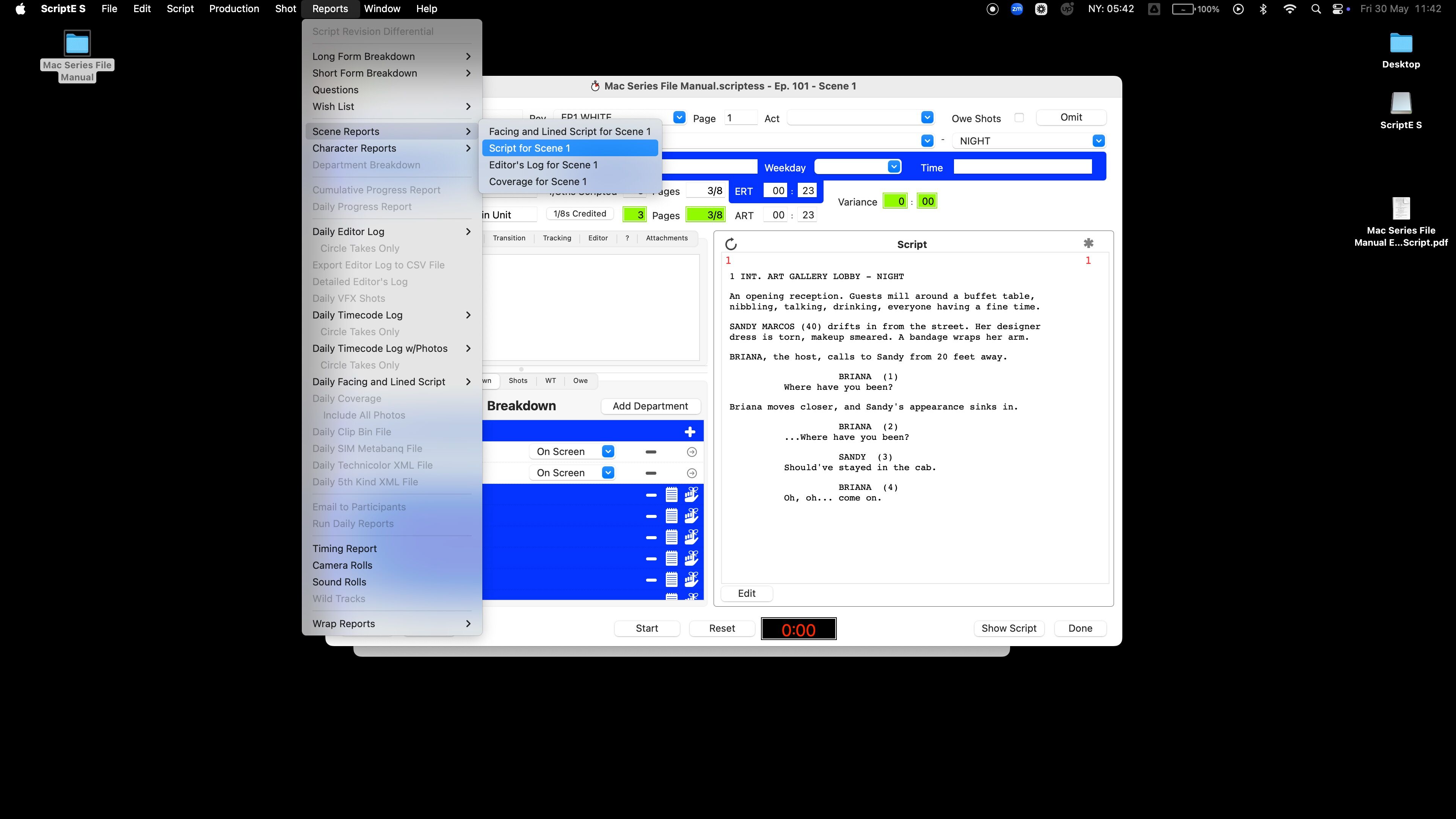Click the first reminder finger icon
Screen dimensions: 1456x819
[691, 494]
